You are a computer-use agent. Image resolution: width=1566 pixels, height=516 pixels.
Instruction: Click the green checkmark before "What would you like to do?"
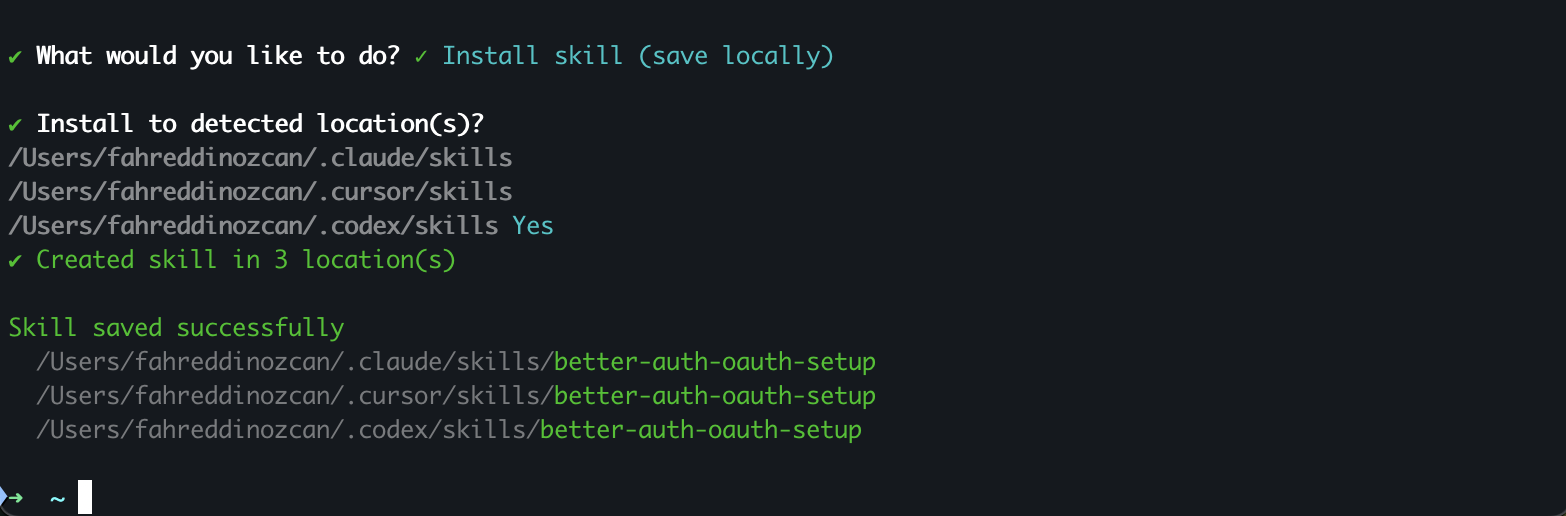15,56
